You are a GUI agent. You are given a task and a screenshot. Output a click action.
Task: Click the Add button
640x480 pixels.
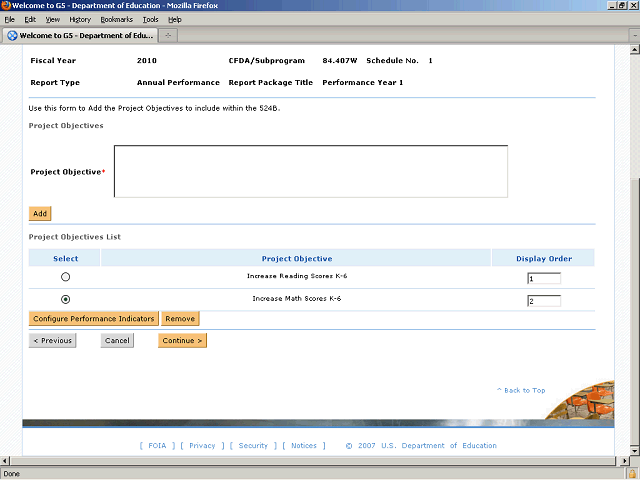tap(40, 213)
